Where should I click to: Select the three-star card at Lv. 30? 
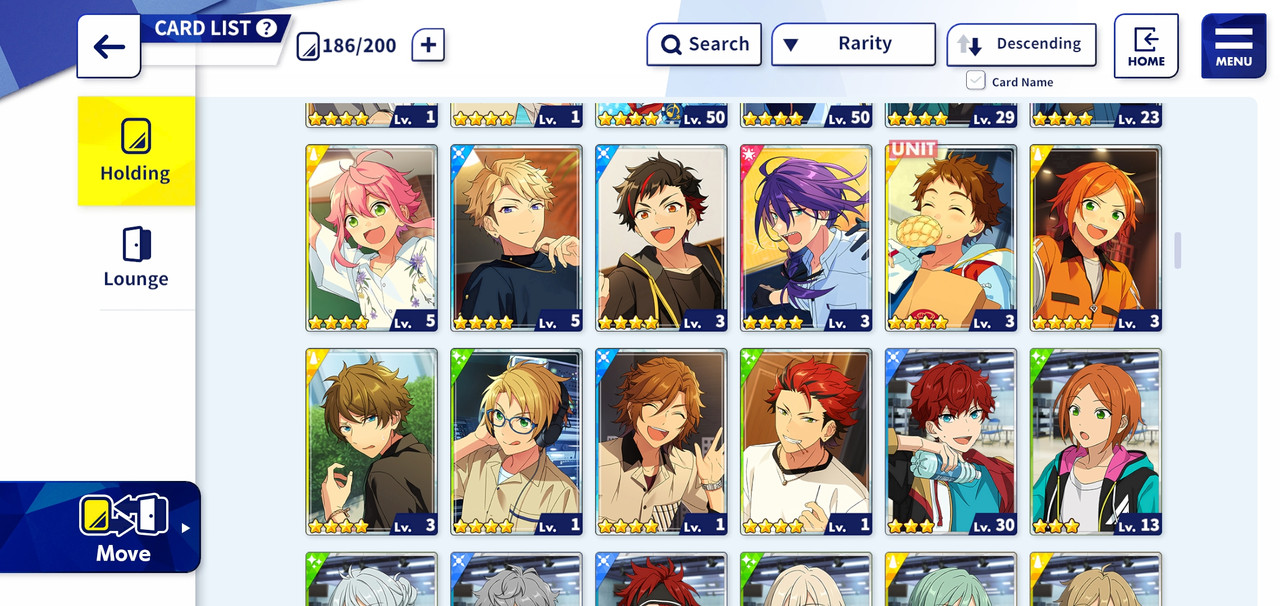(x=951, y=442)
